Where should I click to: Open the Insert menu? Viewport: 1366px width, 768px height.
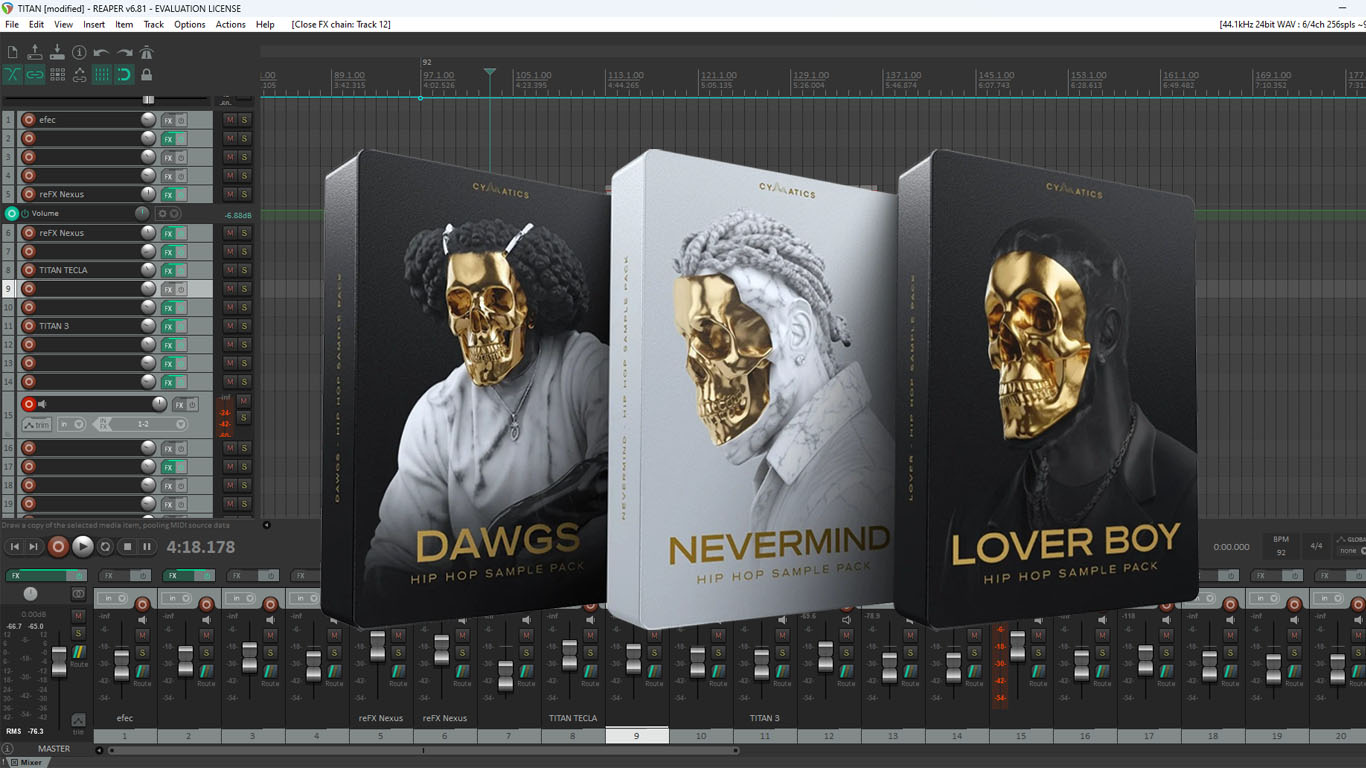(94, 24)
